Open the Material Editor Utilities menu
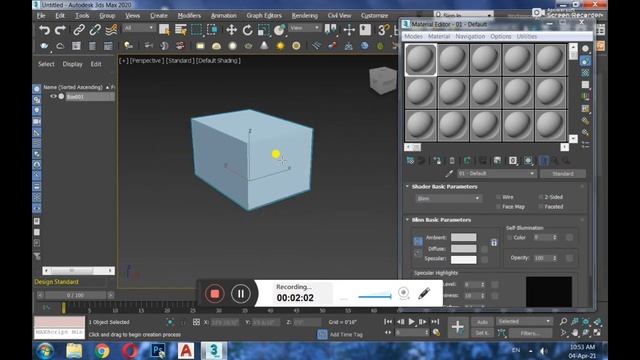The width and height of the screenshot is (640, 360). [527, 36]
